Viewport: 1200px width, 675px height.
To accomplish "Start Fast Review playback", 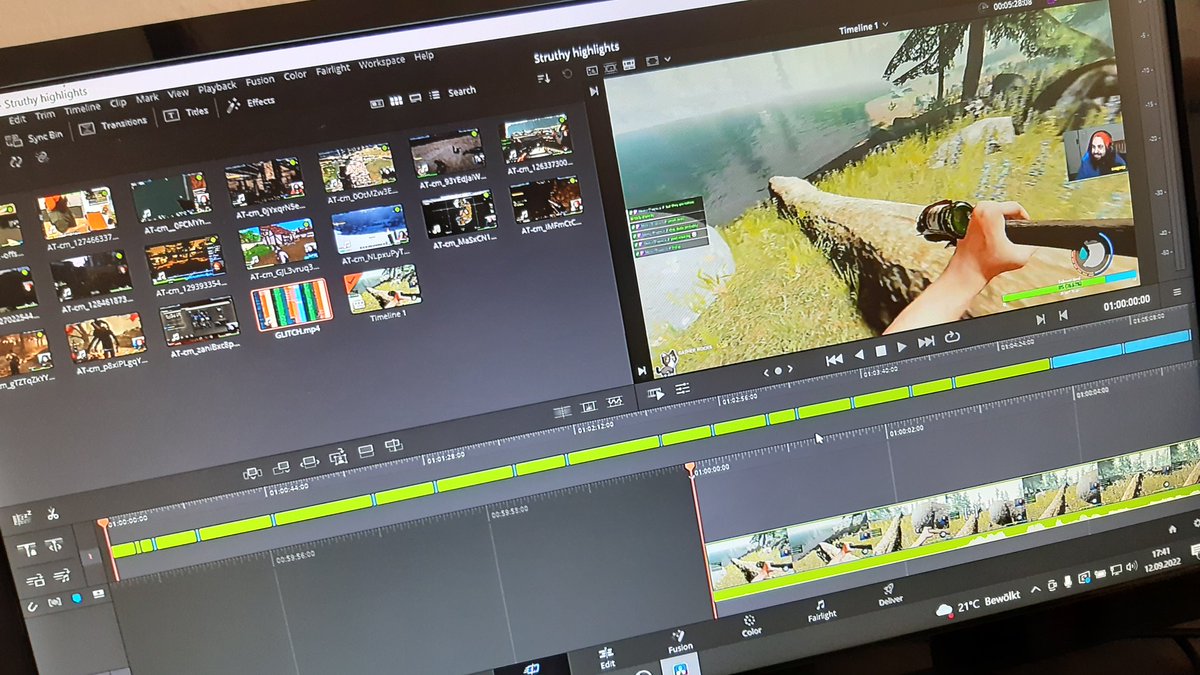I will pos(656,393).
